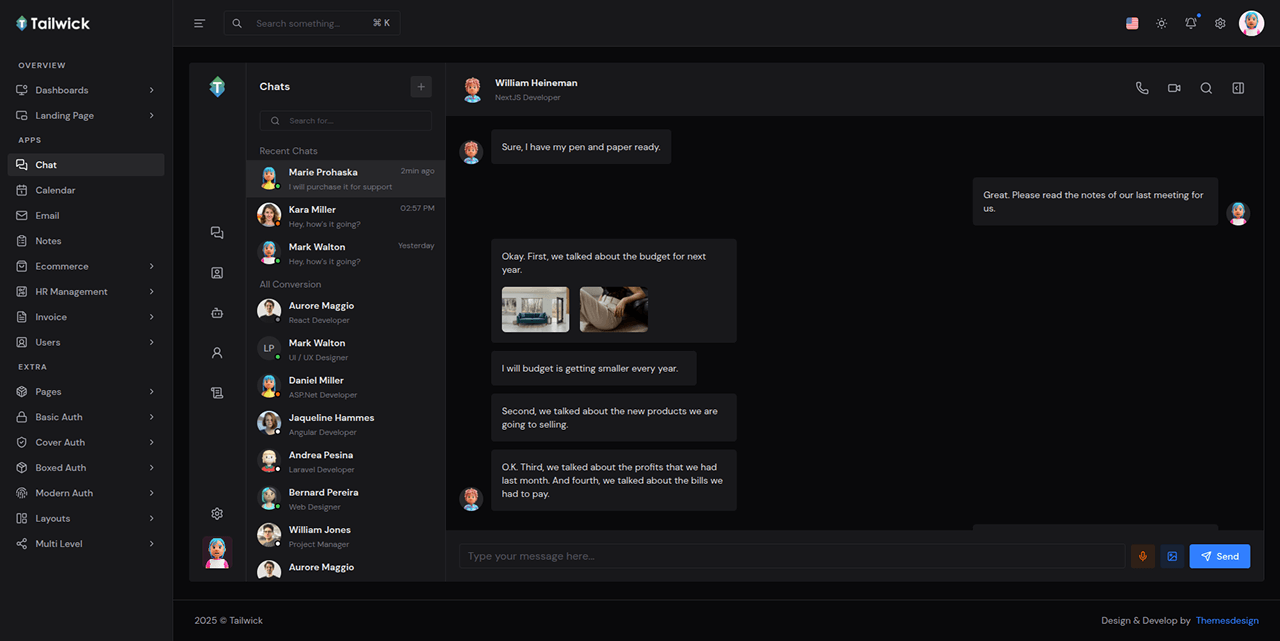This screenshot has height=641, width=1280.
Task: Click the message input field
Action: pyautogui.click(x=792, y=556)
